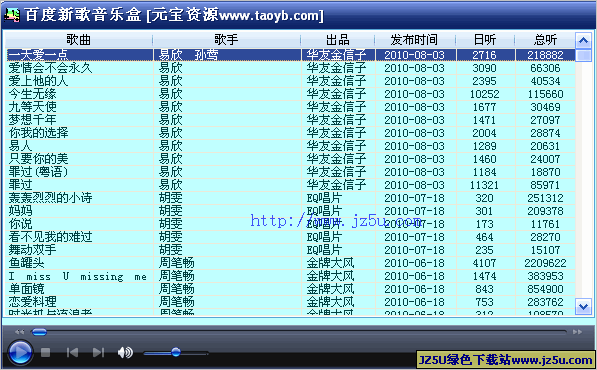Click daily listens value 4107

point(484,263)
